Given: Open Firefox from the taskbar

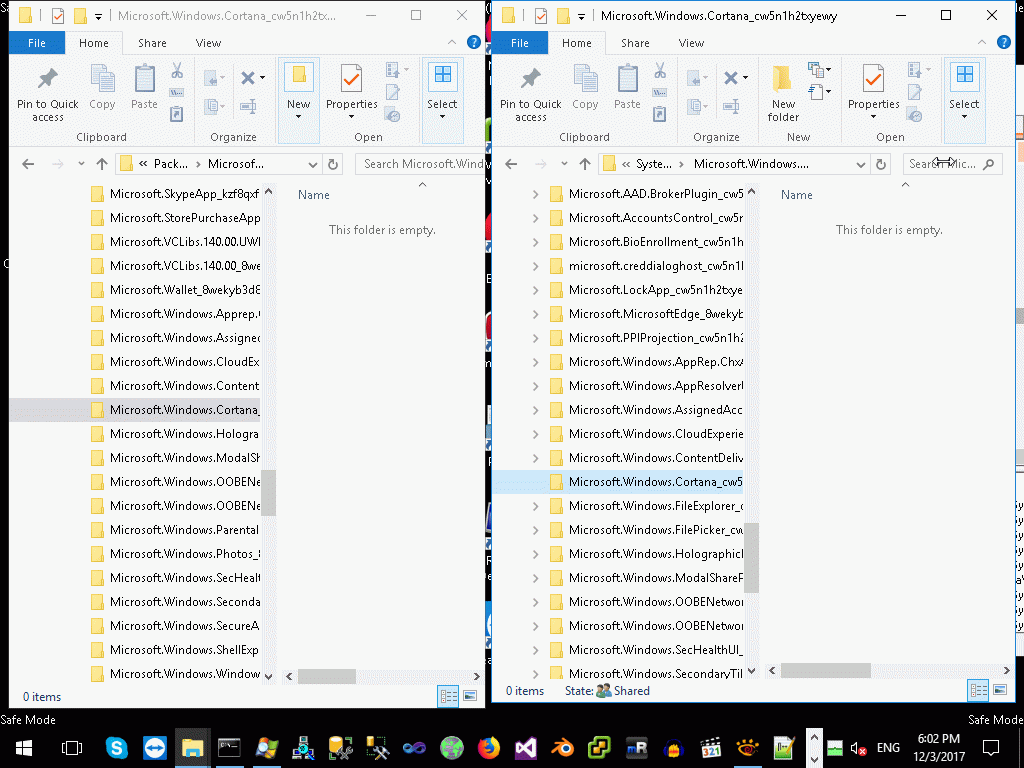Looking at the screenshot, I should (x=488, y=748).
